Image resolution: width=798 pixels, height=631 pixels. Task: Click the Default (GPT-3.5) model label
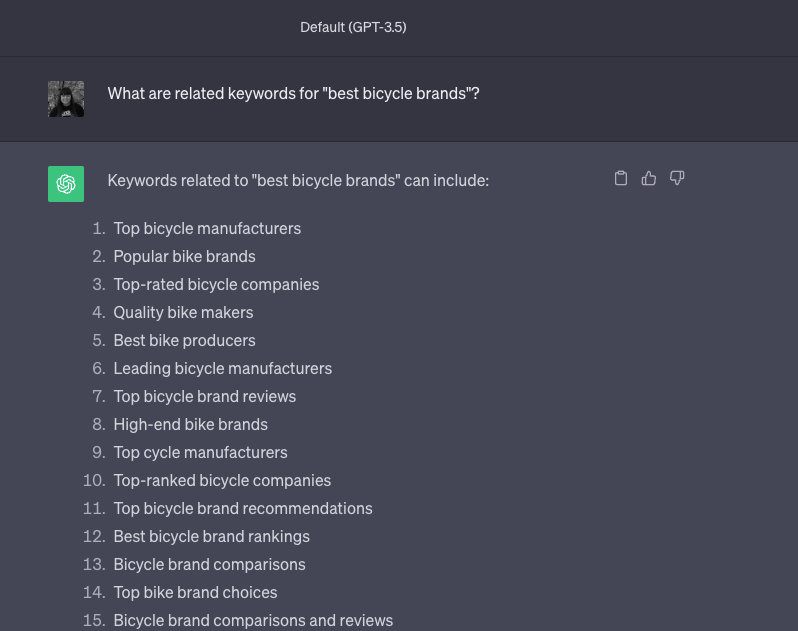[353, 27]
